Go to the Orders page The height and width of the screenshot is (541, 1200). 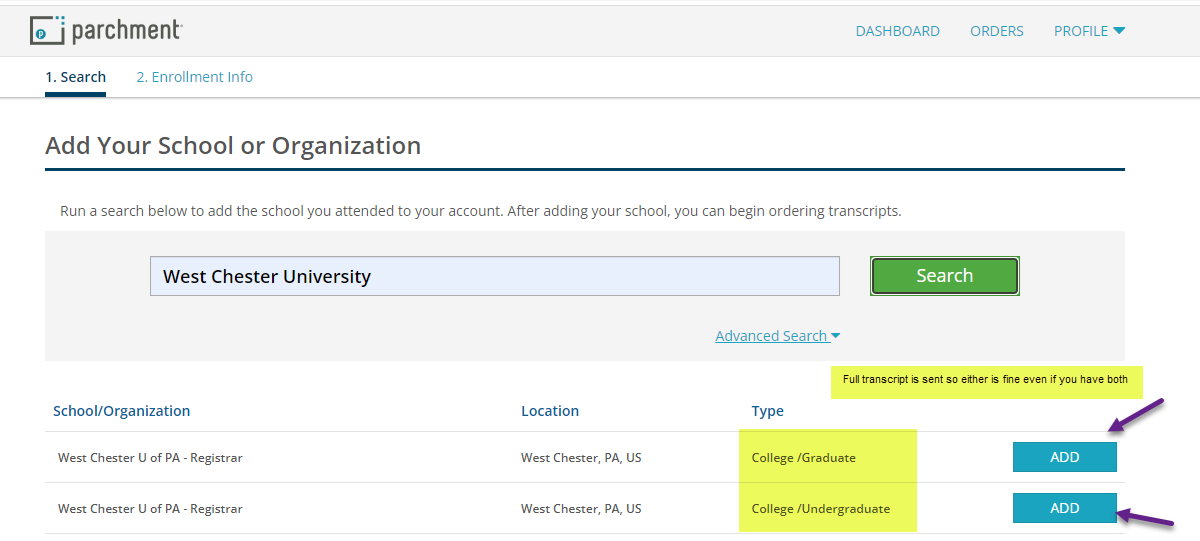pos(996,31)
